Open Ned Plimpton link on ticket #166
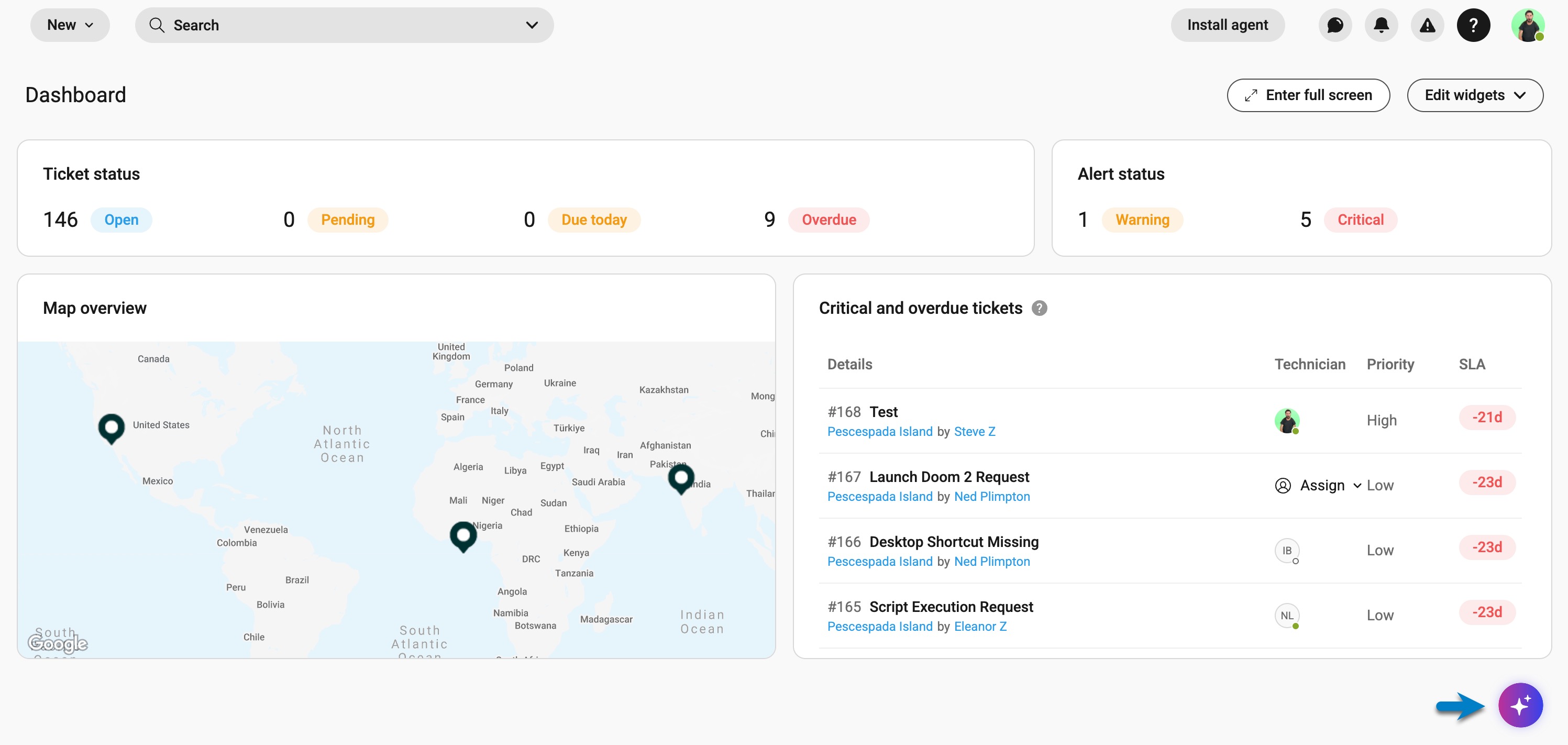The width and height of the screenshot is (1568, 745). pos(991,561)
